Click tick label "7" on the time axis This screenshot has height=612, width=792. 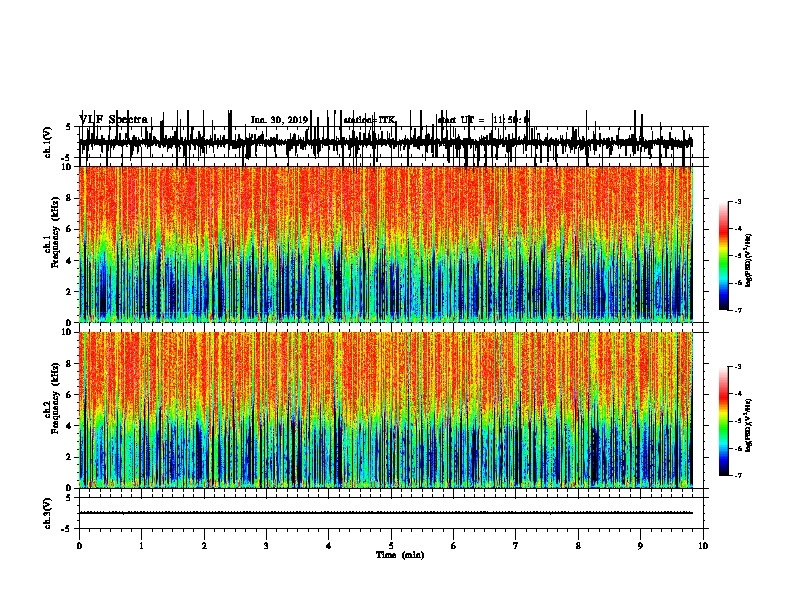click(516, 546)
